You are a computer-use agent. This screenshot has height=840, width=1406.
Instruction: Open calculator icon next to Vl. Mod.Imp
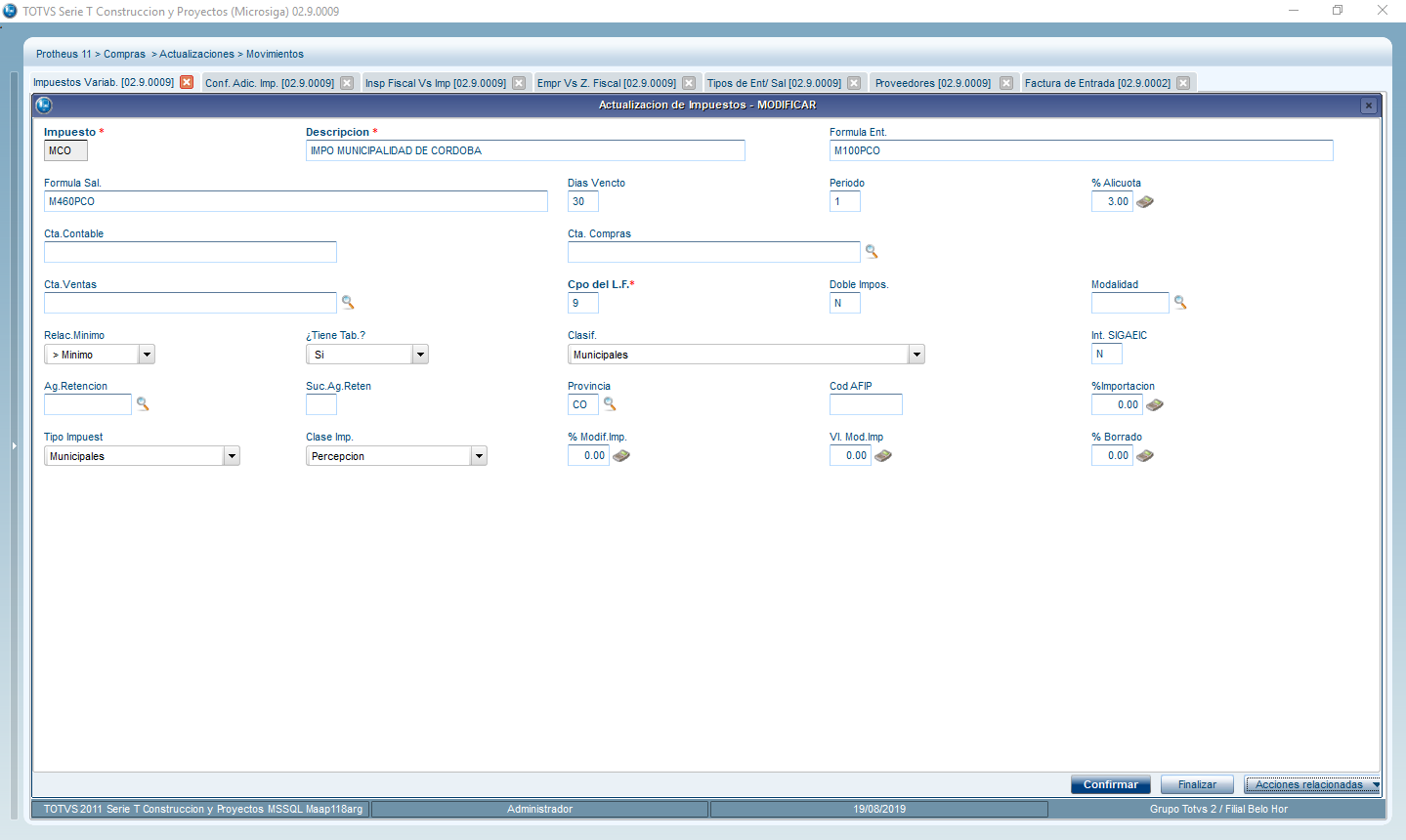coord(882,455)
